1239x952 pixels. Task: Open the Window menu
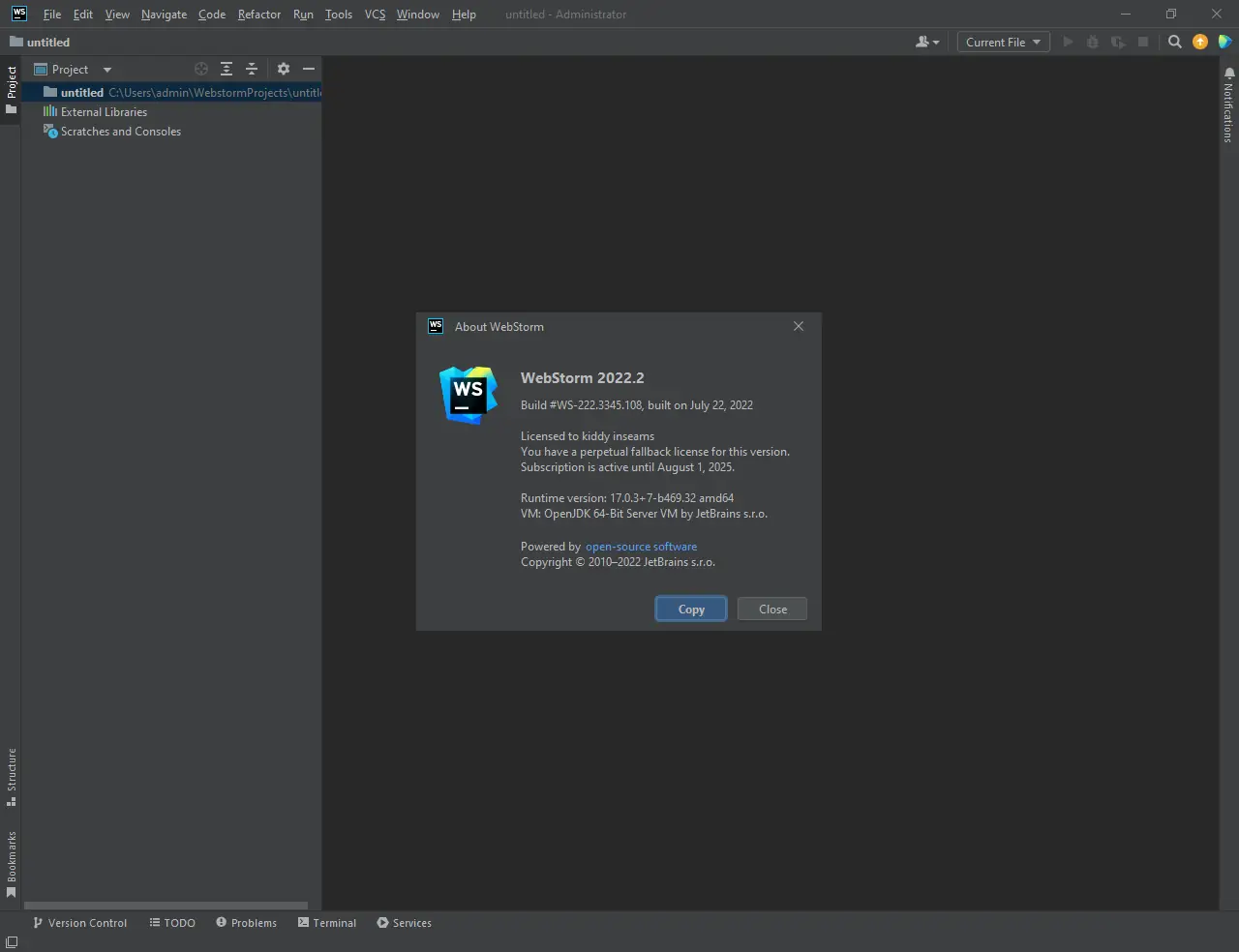[x=418, y=15]
